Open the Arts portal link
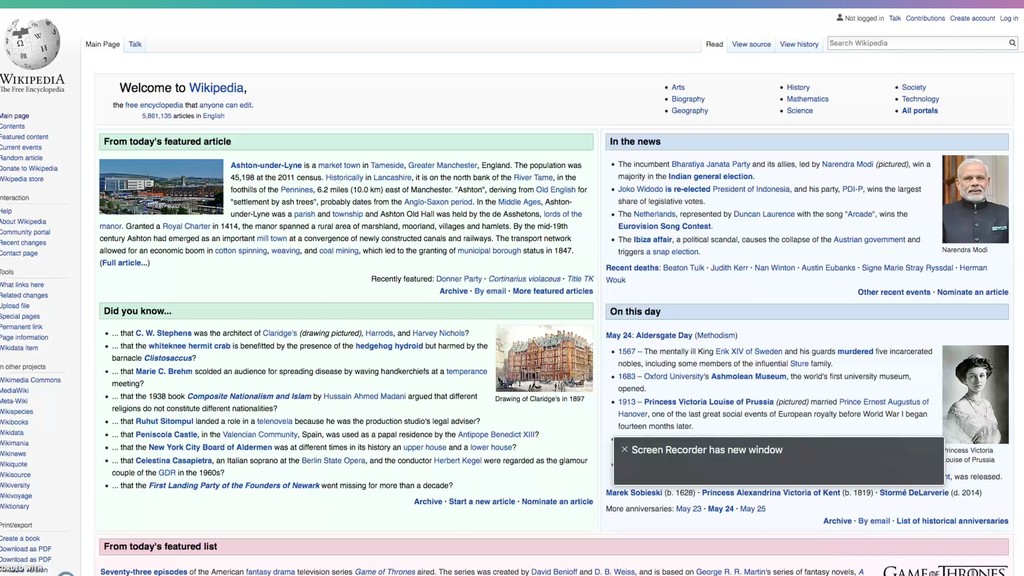This screenshot has width=1024, height=576. 678,88
